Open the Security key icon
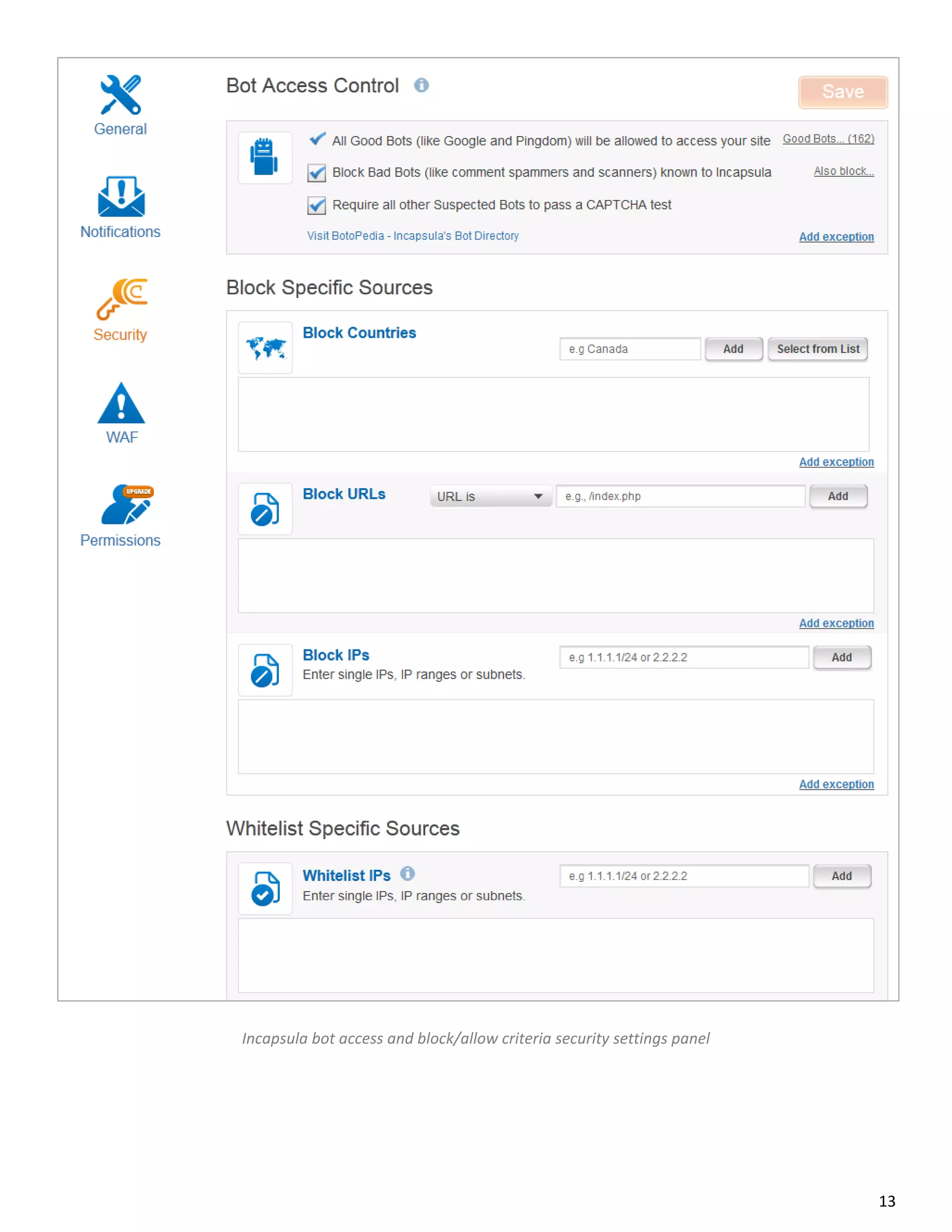Image resolution: width=952 pixels, height=1232 pixels. pos(122,299)
